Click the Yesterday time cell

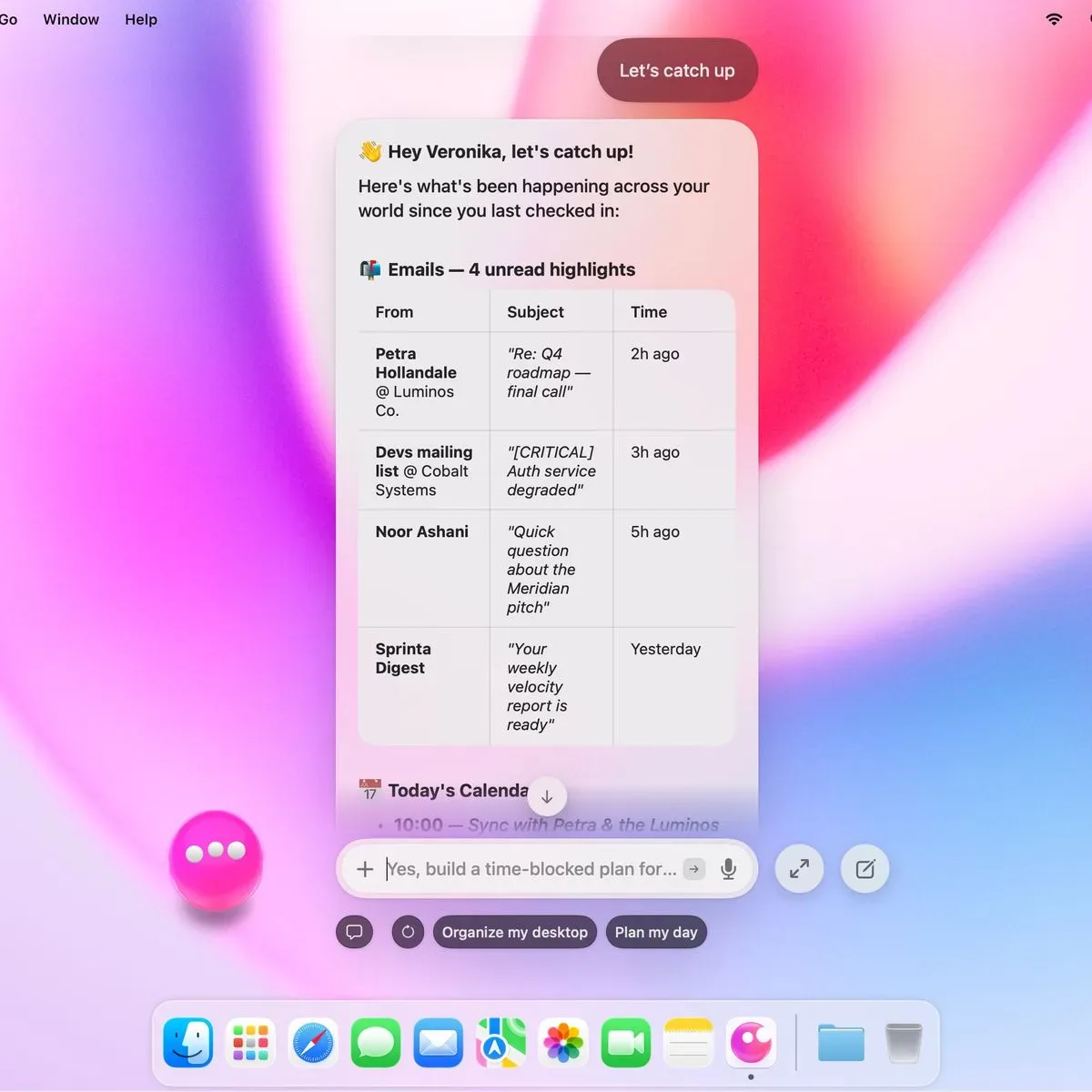674,686
